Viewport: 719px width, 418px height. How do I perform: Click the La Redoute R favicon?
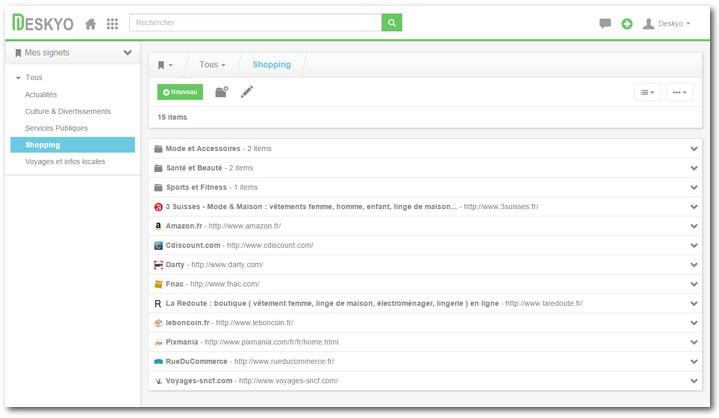coord(158,303)
